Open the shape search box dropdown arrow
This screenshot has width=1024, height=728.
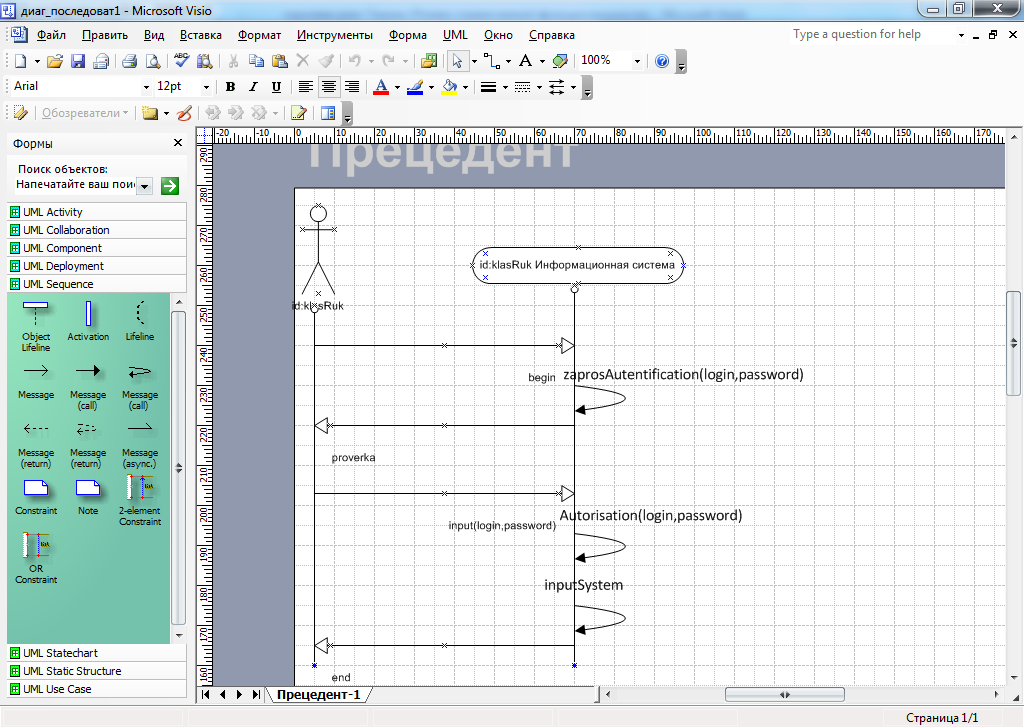pos(145,186)
